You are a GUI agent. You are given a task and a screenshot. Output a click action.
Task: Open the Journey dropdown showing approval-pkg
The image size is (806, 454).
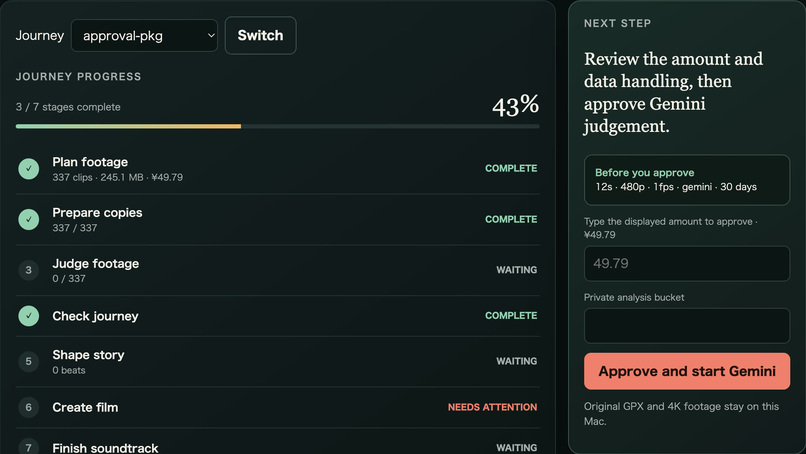144,35
